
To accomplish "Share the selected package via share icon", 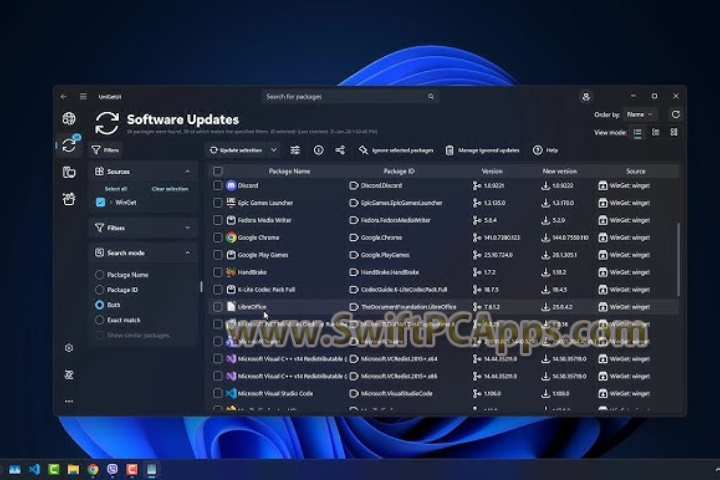I will coord(340,150).
